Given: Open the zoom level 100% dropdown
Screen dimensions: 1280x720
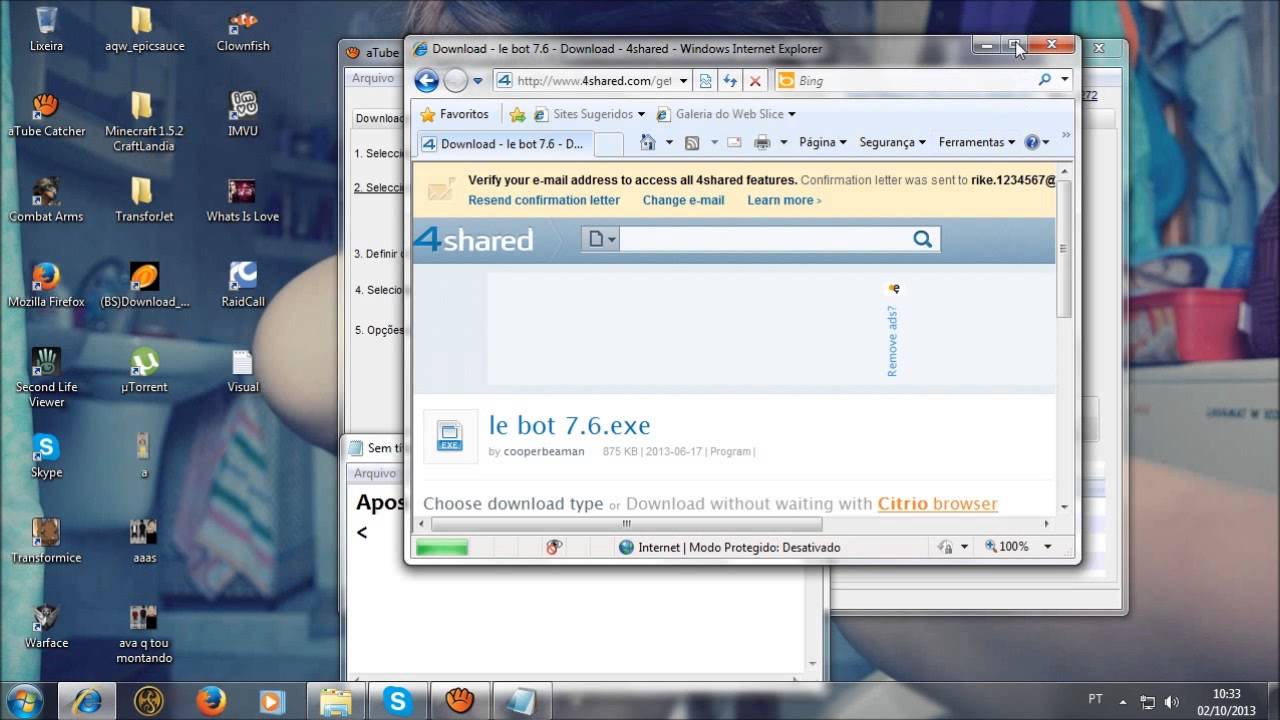Looking at the screenshot, I should click(x=1048, y=547).
